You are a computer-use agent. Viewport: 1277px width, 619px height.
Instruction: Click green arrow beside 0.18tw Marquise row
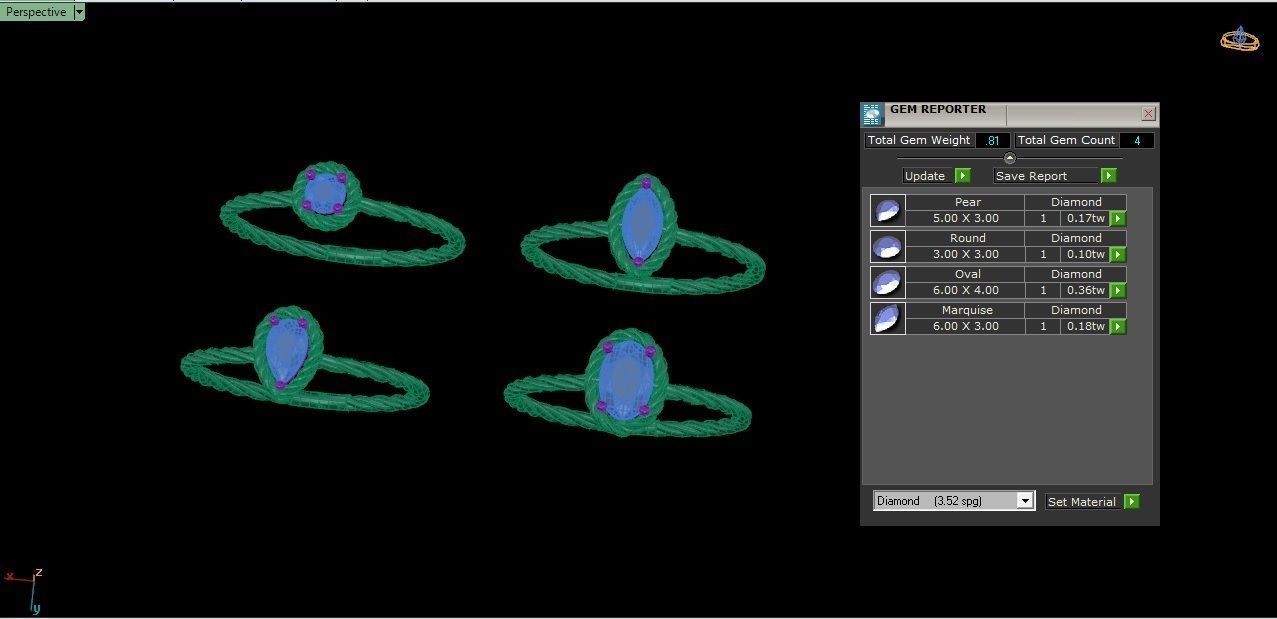click(x=1118, y=327)
